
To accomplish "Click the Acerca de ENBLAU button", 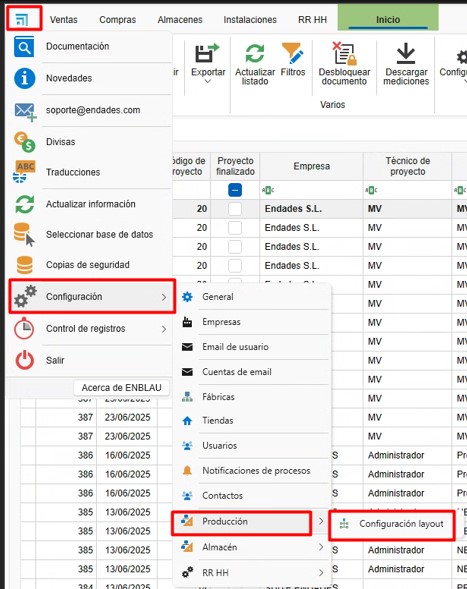I will click(x=121, y=388).
